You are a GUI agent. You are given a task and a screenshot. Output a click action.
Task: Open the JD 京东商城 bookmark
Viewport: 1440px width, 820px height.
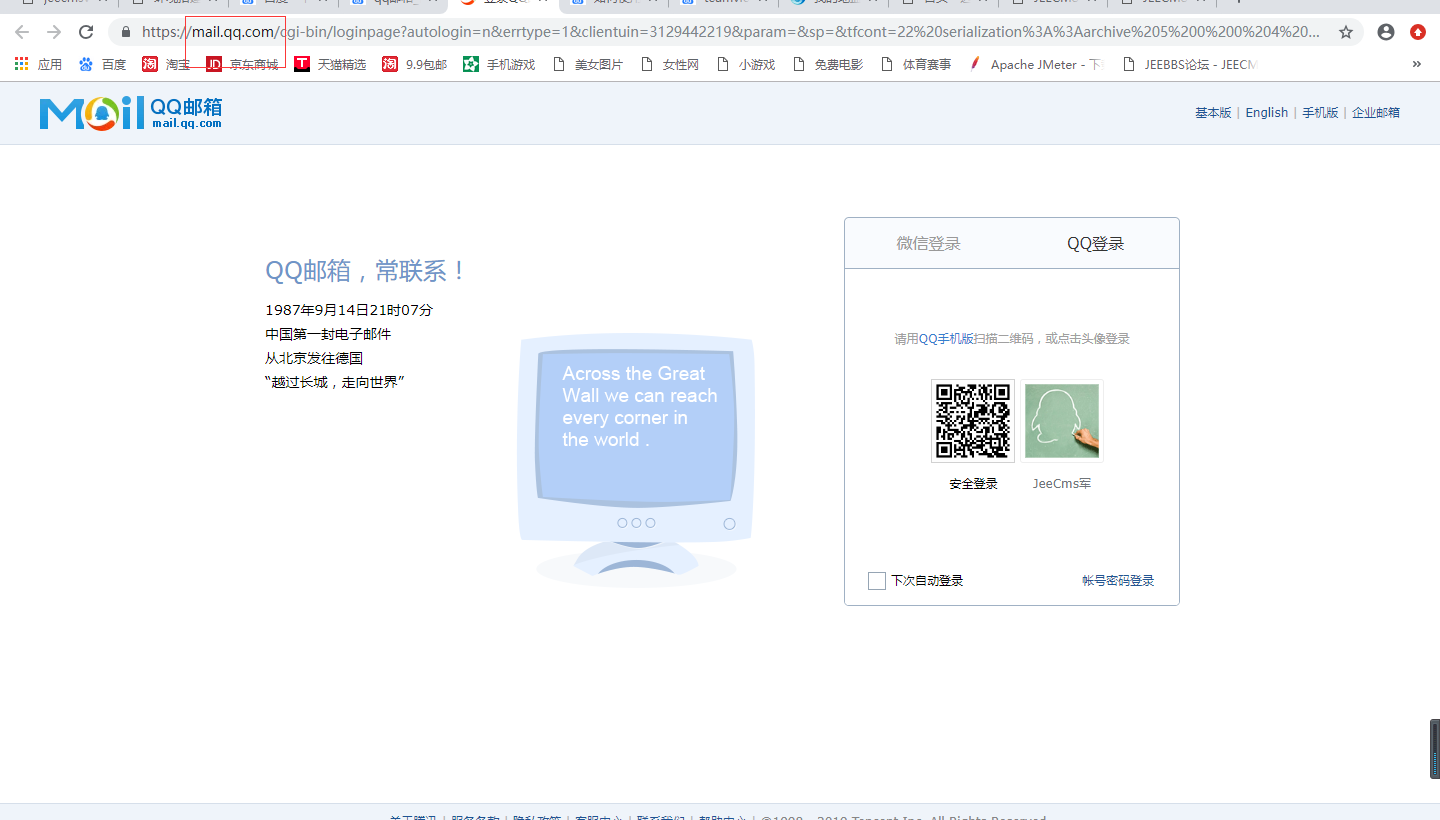242,64
